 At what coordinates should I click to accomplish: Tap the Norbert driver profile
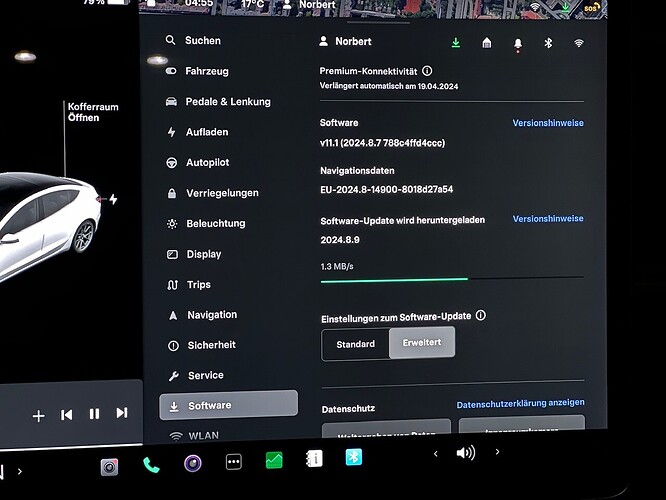pos(345,41)
